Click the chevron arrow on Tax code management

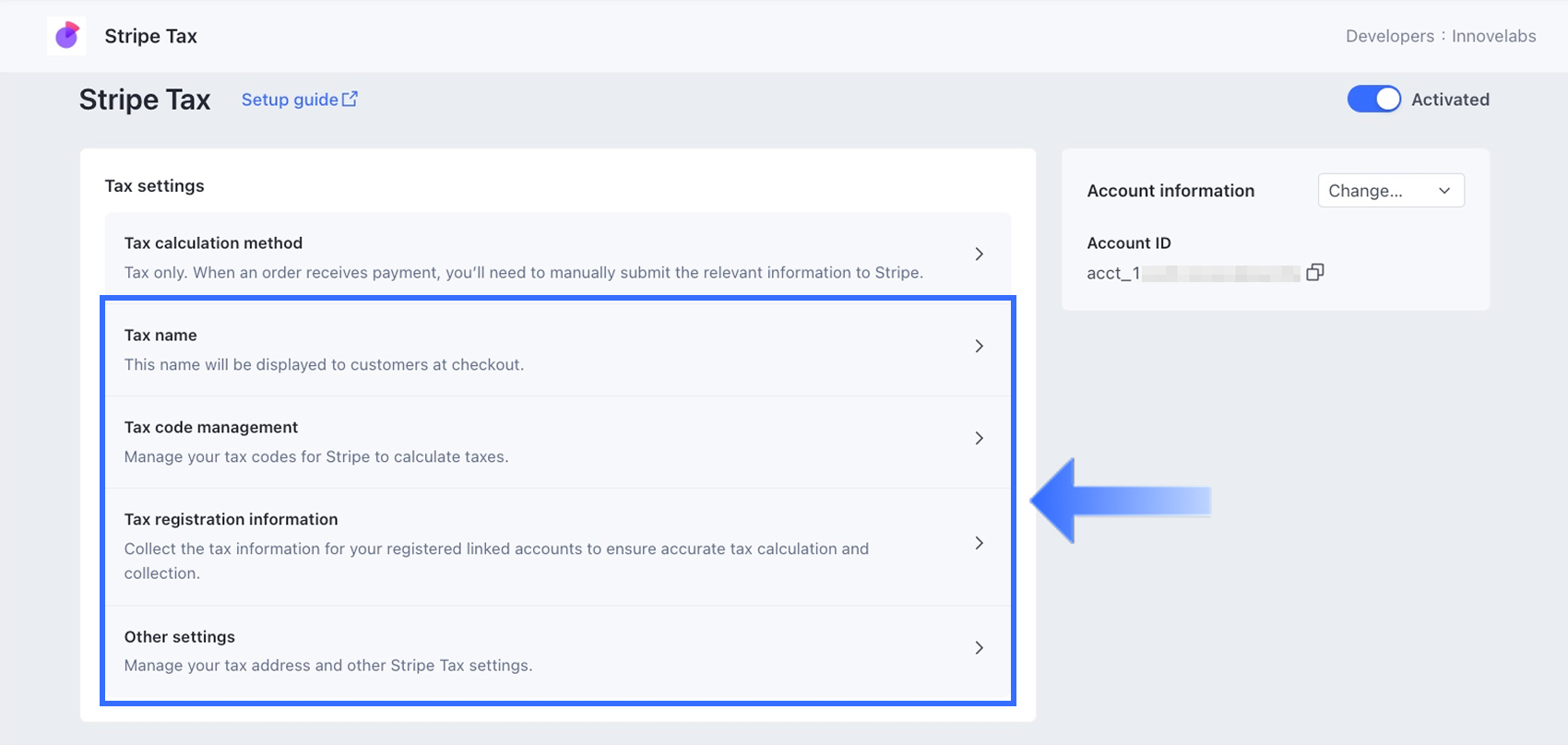979,438
